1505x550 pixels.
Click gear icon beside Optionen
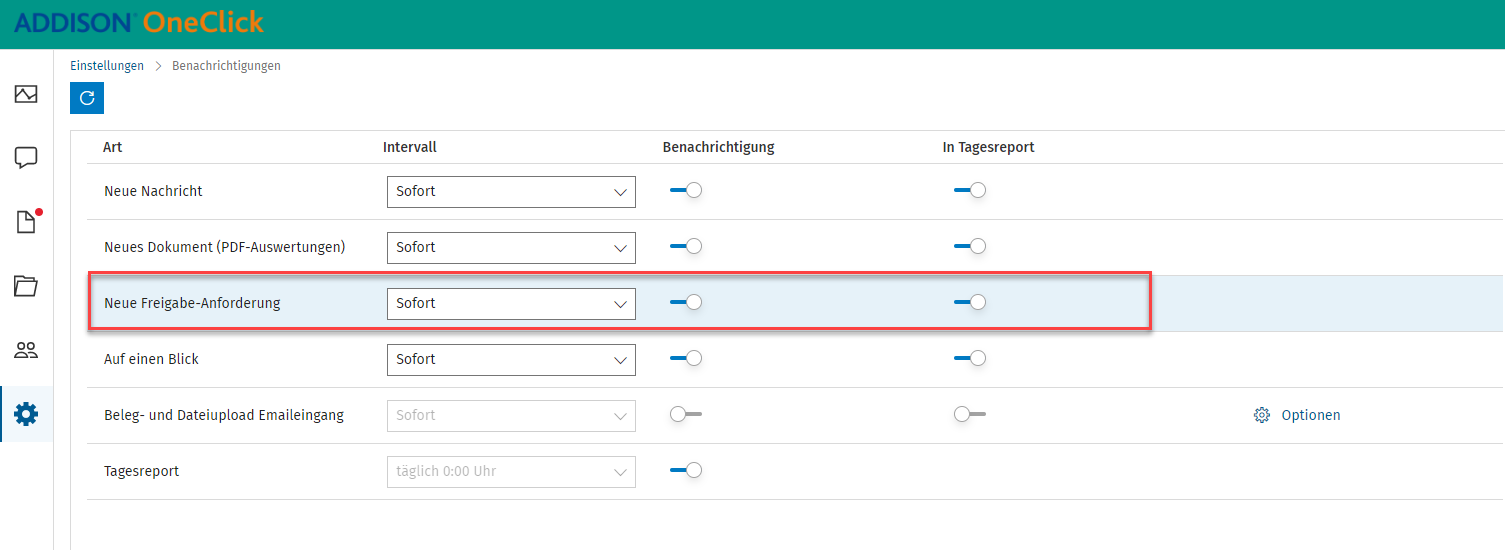(1262, 415)
